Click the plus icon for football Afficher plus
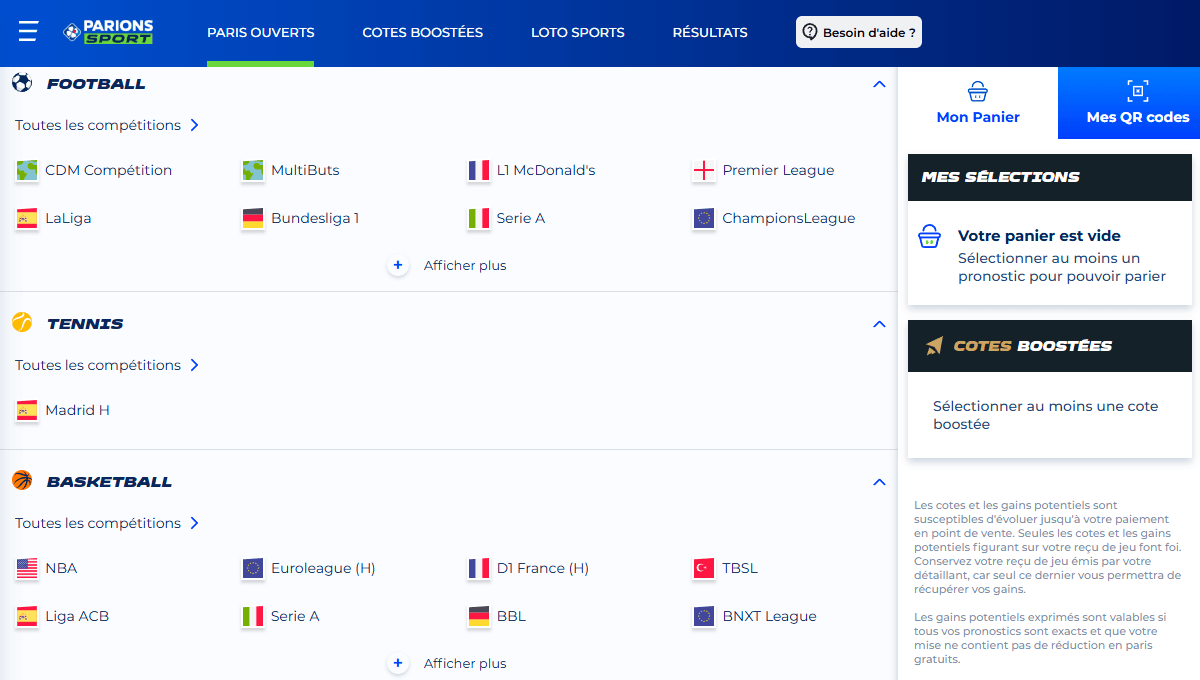The height and width of the screenshot is (680, 1200). (x=398, y=265)
